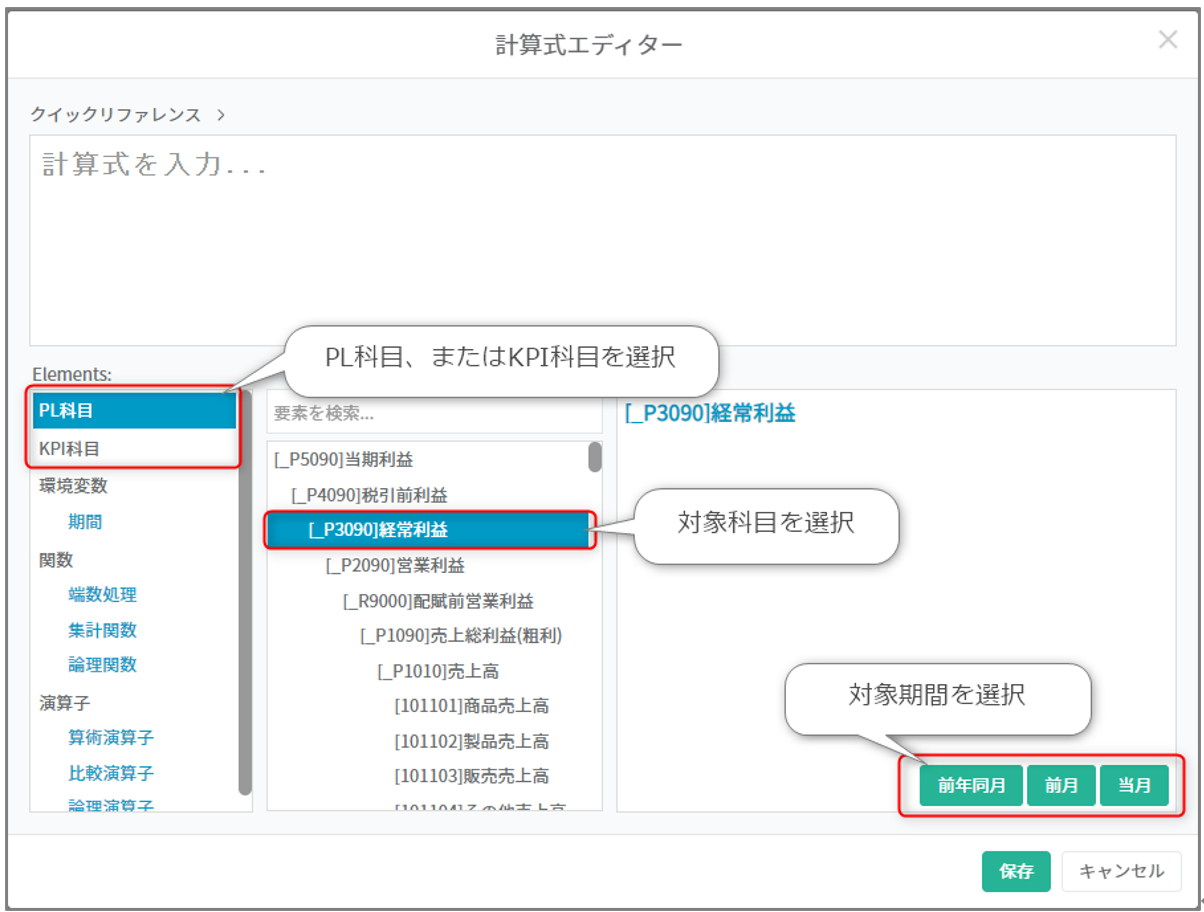The height and width of the screenshot is (912, 1204).
Task: Click the 前年同月 period button
Action: (x=971, y=786)
